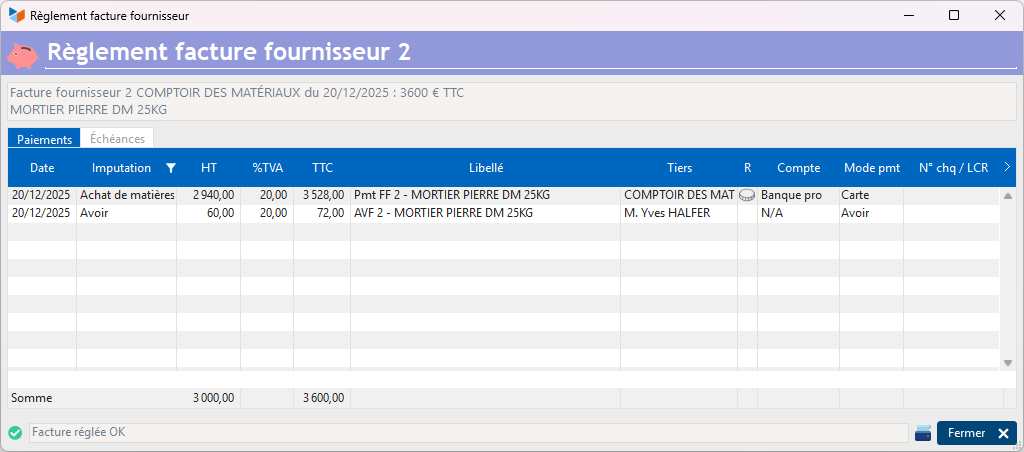Click the filter icon in Imputation header
Viewport: 1024px width, 452px height.
(x=170, y=168)
